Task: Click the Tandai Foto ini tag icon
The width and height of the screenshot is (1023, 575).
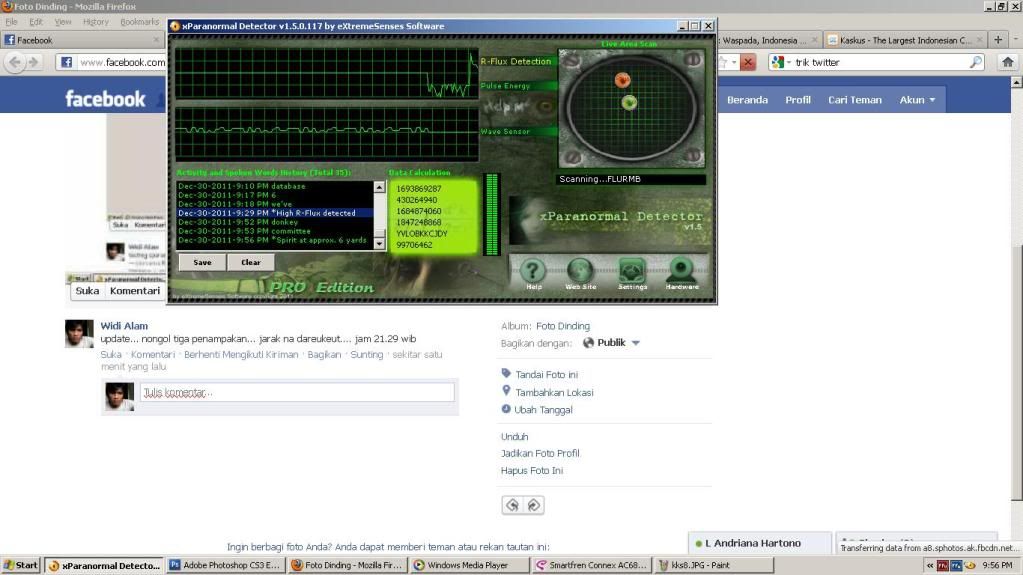Action: coord(506,373)
